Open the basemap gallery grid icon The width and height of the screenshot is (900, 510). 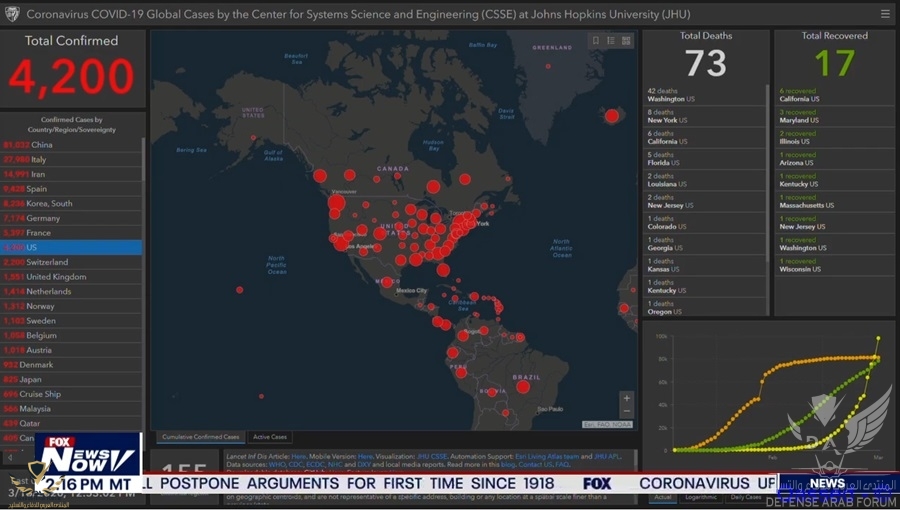tap(626, 41)
